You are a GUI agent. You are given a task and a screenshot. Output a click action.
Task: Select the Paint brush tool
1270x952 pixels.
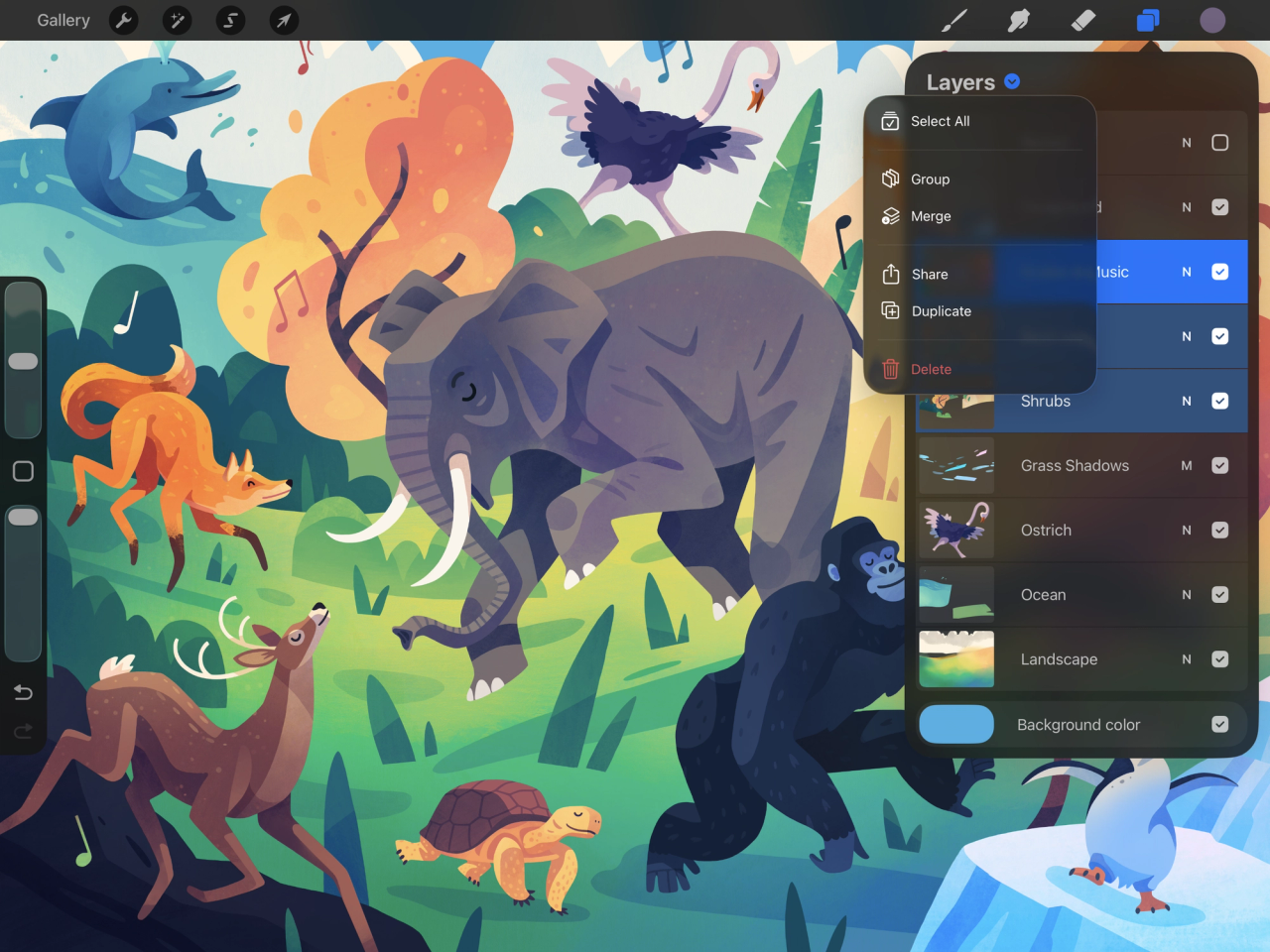953,20
